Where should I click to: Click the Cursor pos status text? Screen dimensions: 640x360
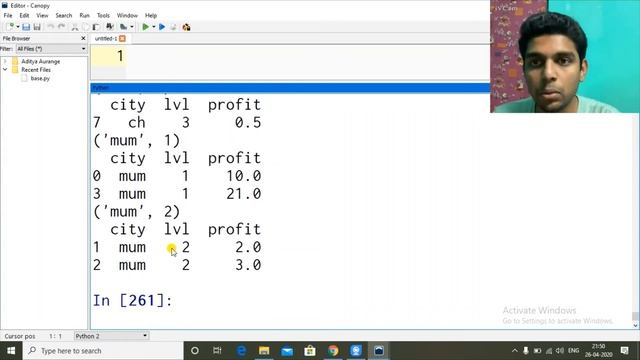[20, 336]
